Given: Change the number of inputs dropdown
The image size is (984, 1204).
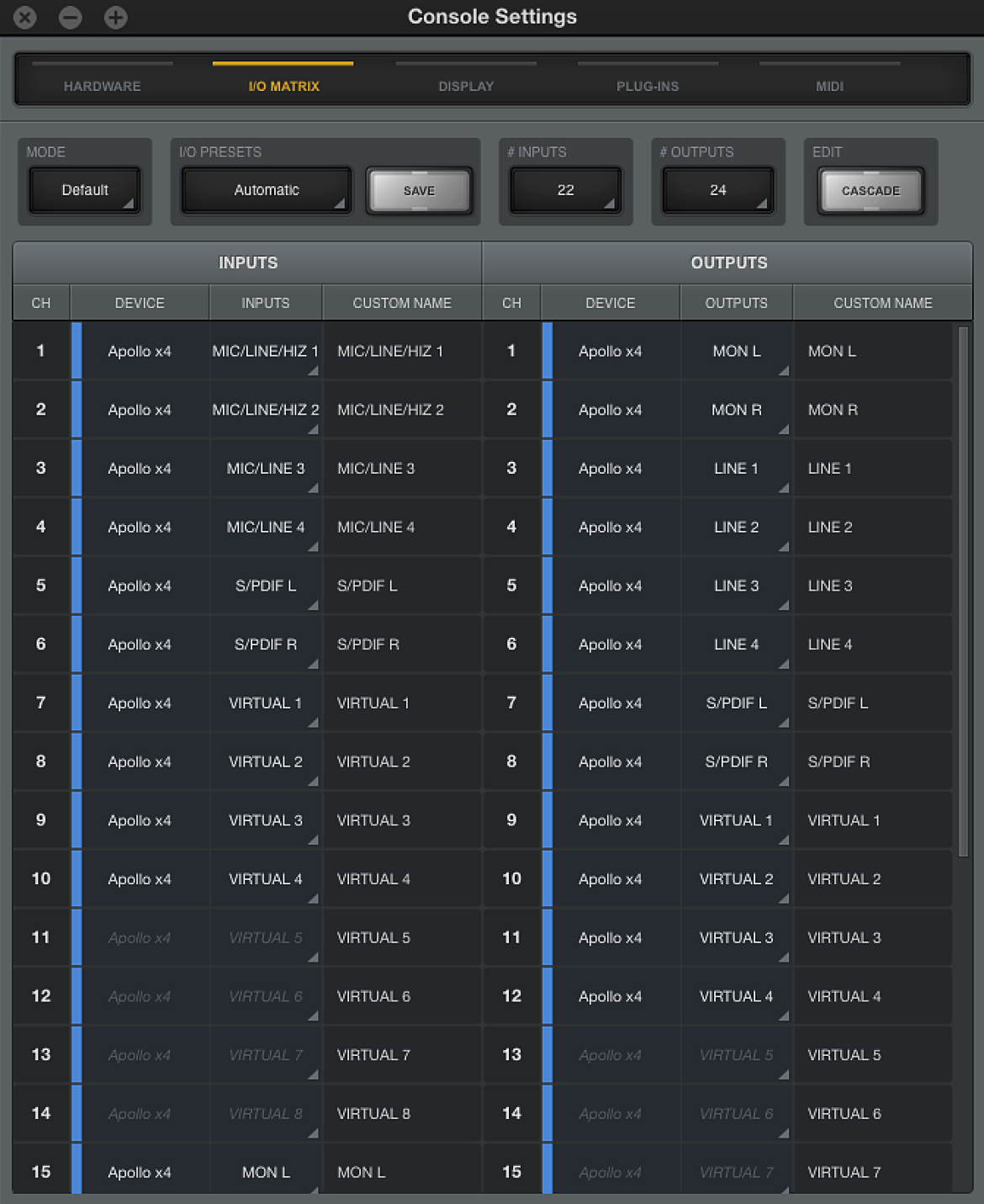Looking at the screenshot, I should pos(565,190).
